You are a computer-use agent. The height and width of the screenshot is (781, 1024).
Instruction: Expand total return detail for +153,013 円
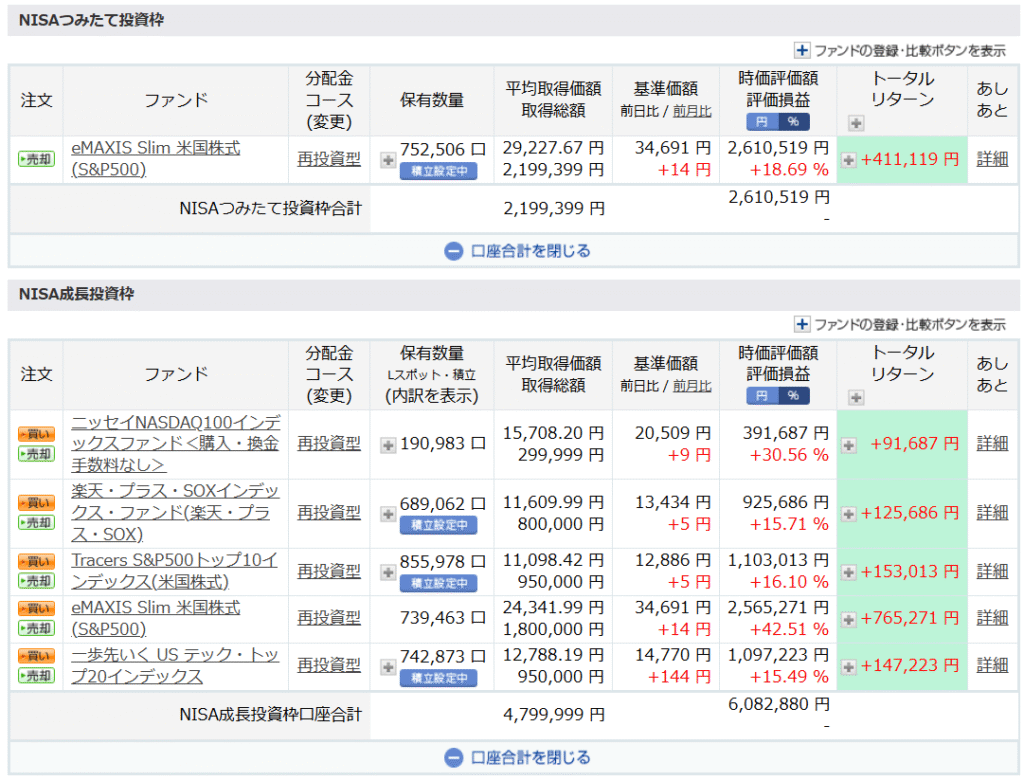[x=848, y=572]
